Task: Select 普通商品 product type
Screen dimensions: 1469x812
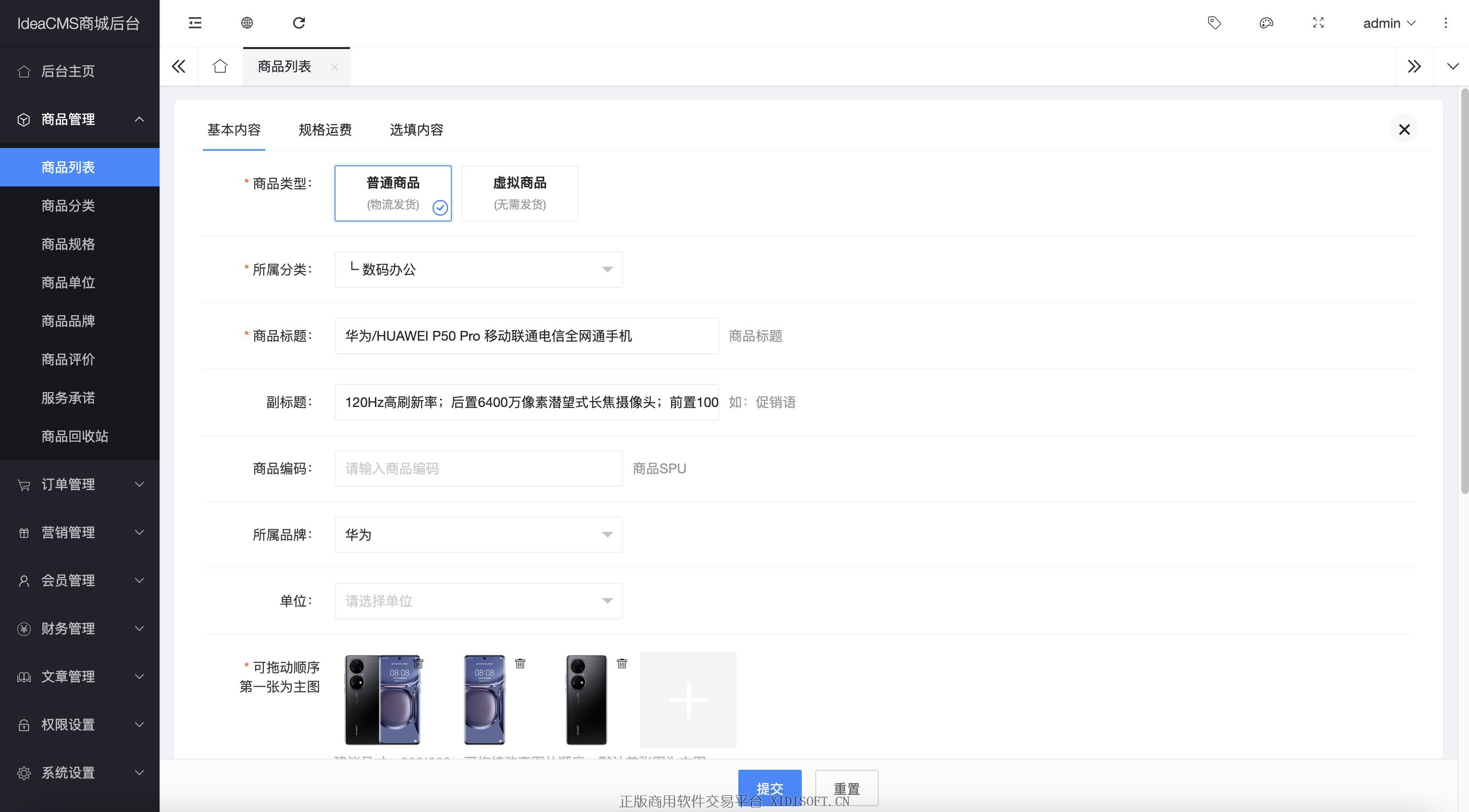Action: (x=393, y=193)
